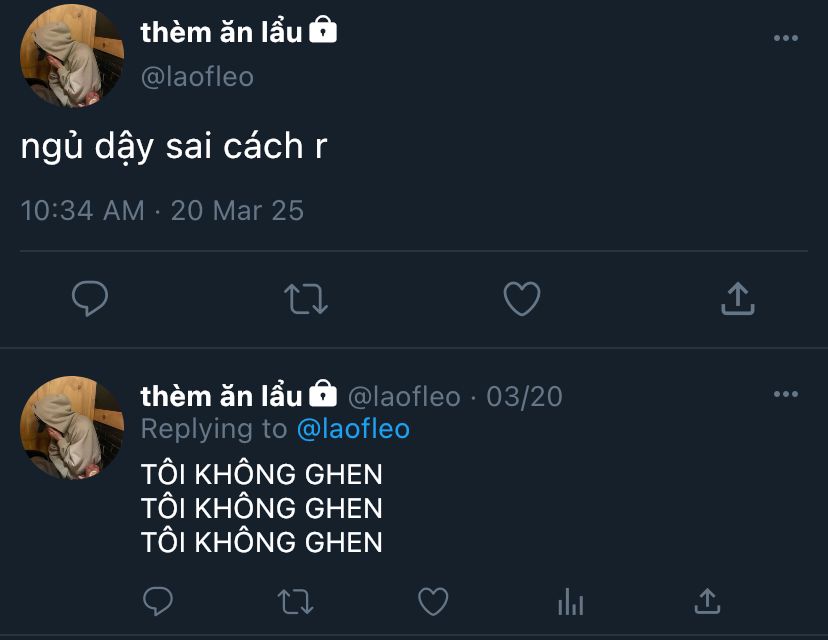Click the blue @laofleo mention link
This screenshot has width=828, height=640.
click(x=353, y=429)
